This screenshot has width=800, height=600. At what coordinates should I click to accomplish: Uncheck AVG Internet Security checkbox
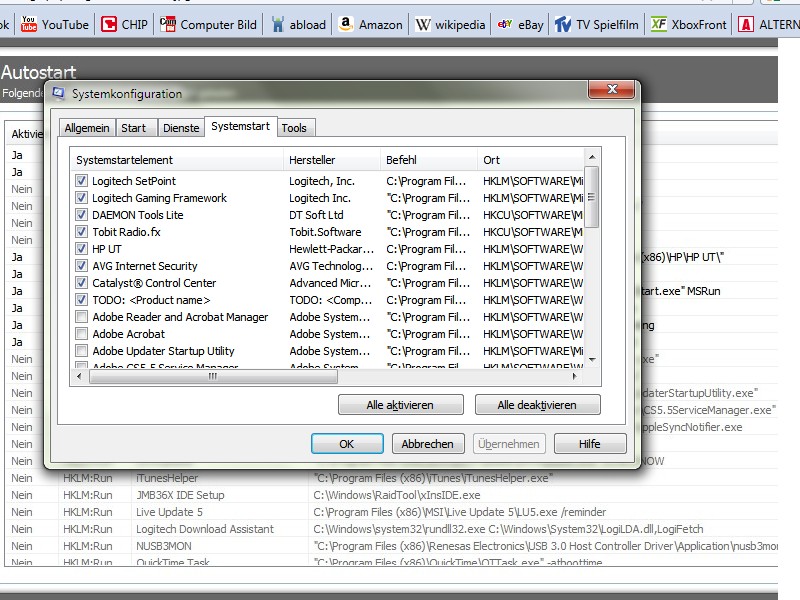coord(81,266)
